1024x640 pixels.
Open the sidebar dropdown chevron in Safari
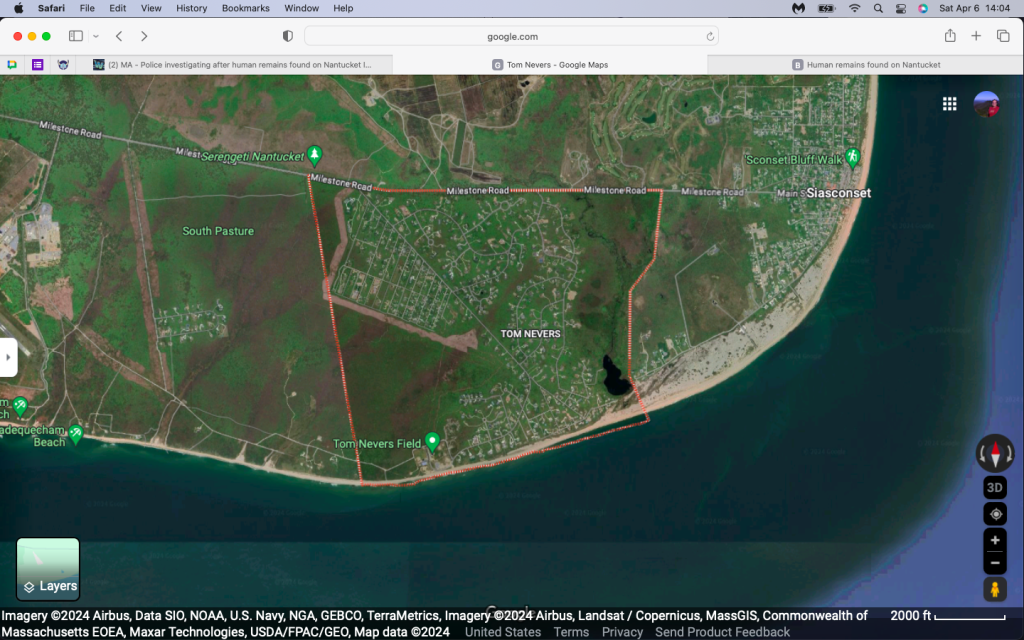(96, 36)
